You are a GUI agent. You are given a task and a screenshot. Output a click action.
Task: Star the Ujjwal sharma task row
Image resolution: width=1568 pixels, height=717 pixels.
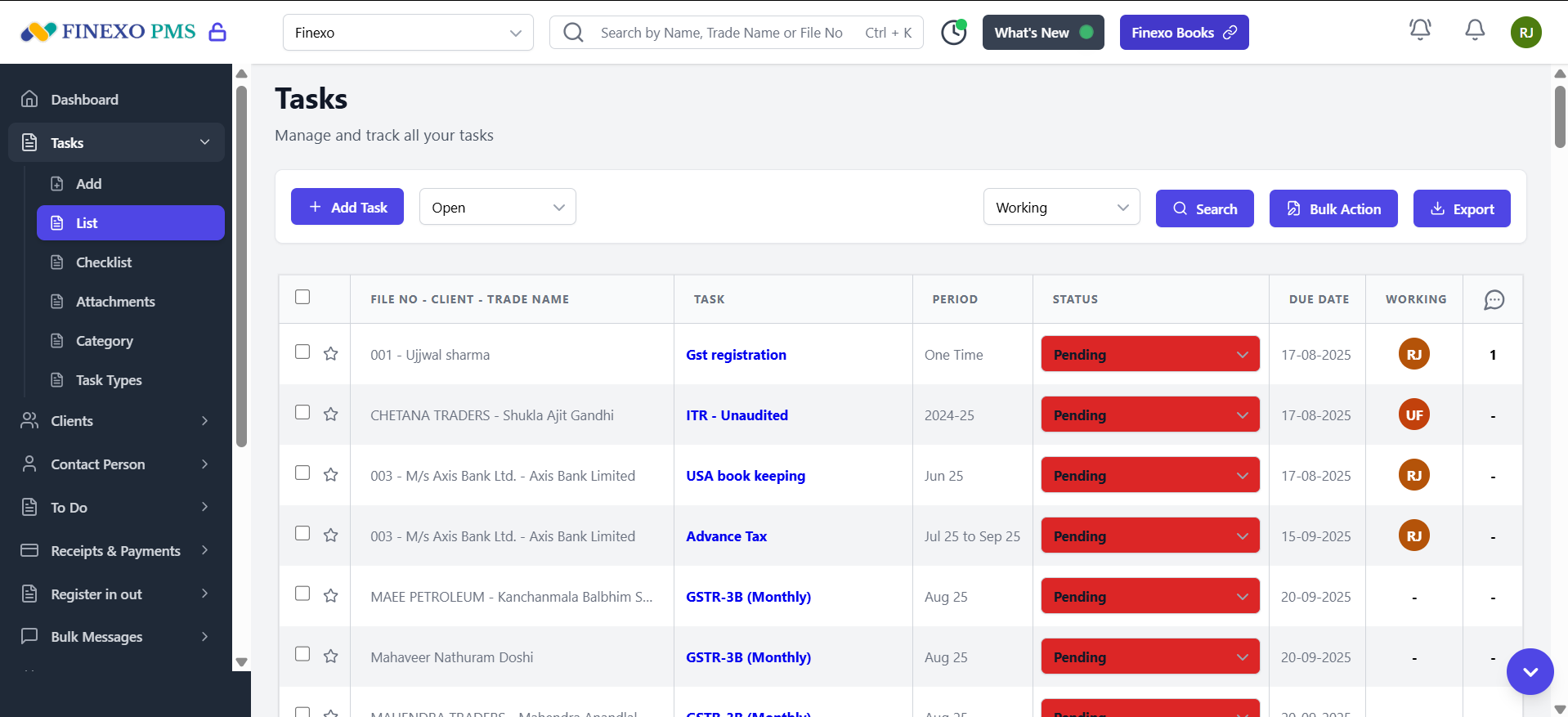330,354
